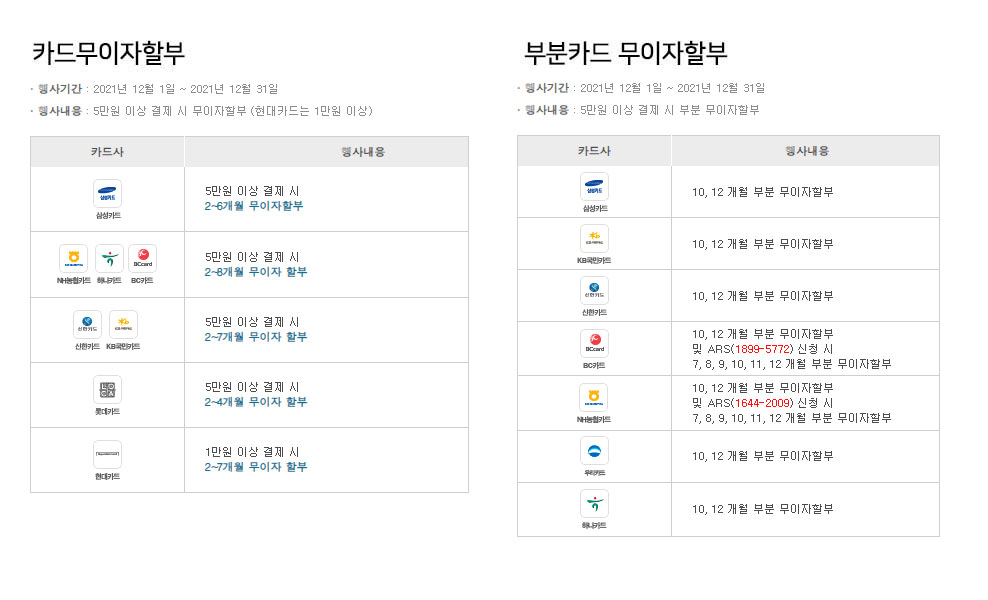Screen dimensions: 988x600
Task: Click NH농협카드 logo in 부분카드 무이자할부 table
Action: [594, 397]
